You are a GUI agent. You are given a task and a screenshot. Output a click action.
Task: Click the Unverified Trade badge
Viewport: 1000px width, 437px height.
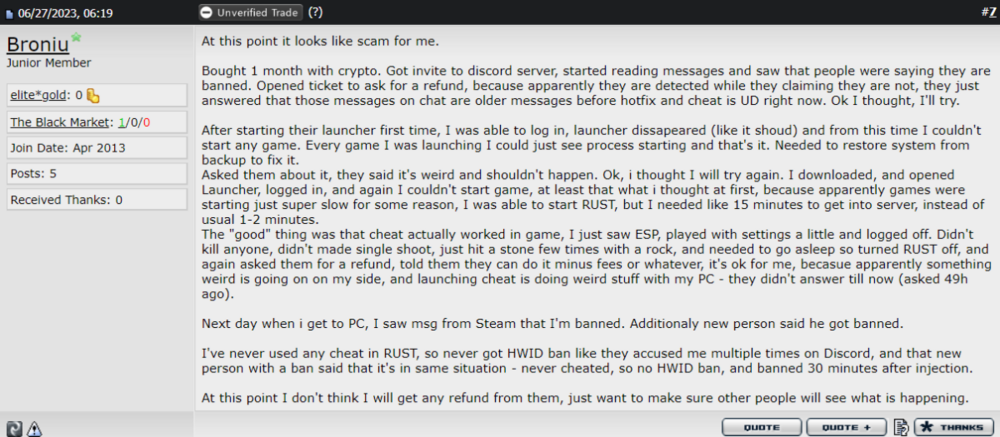(x=250, y=13)
